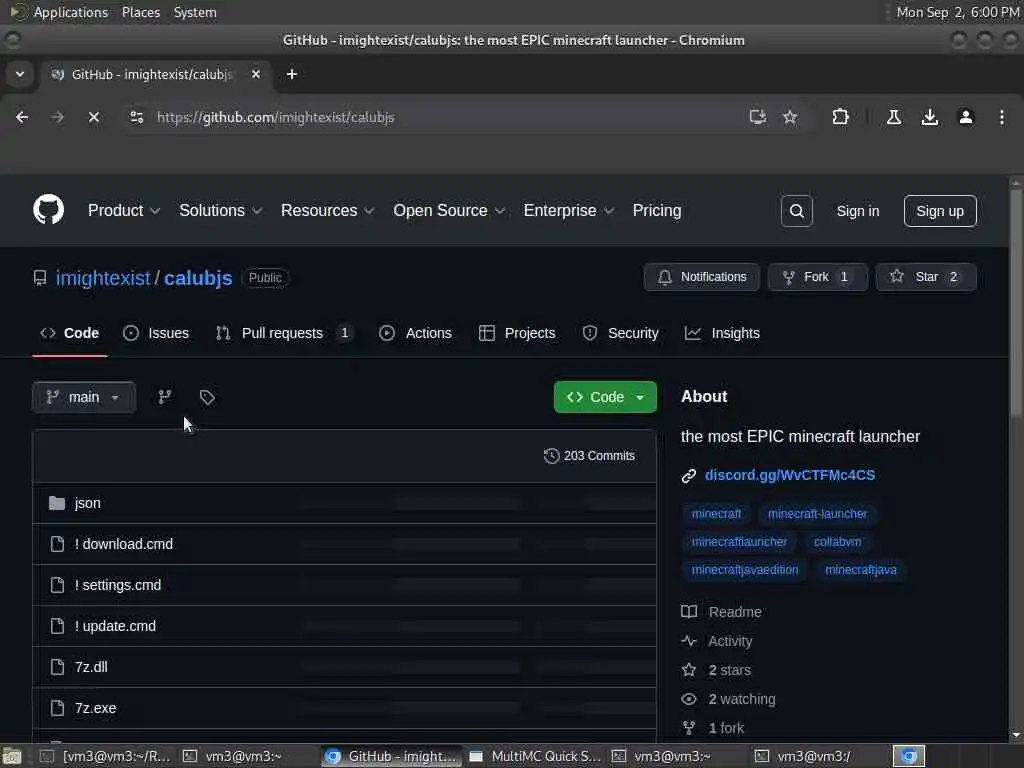Open the ! settings.cmd file

click(118, 585)
